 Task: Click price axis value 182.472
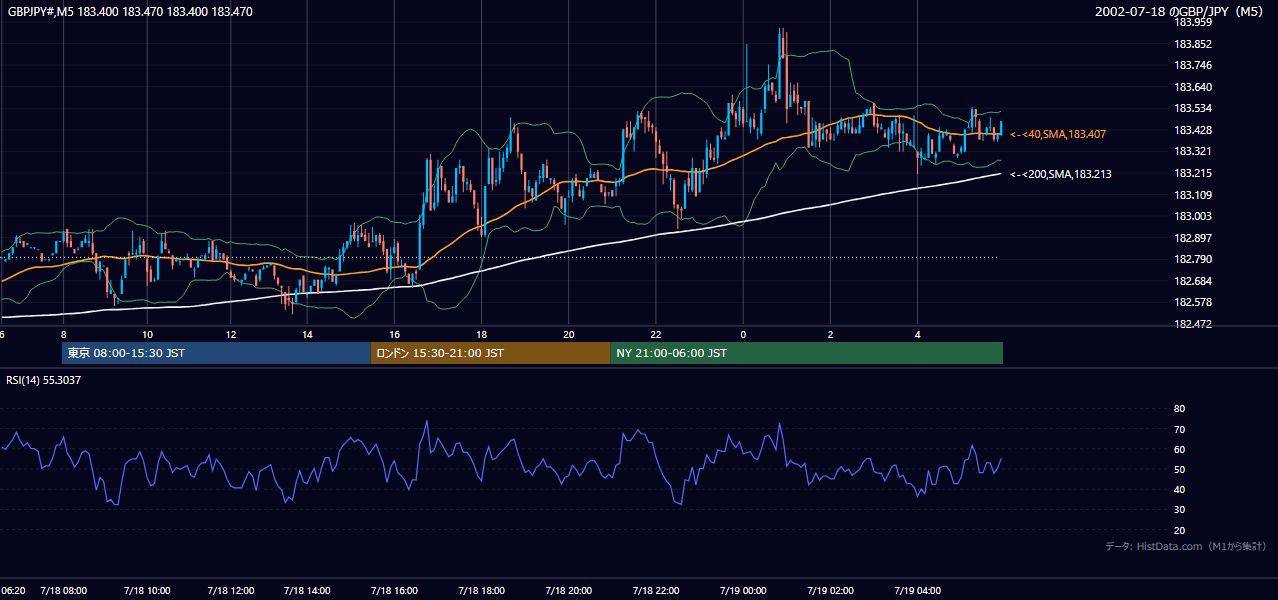pos(1192,324)
